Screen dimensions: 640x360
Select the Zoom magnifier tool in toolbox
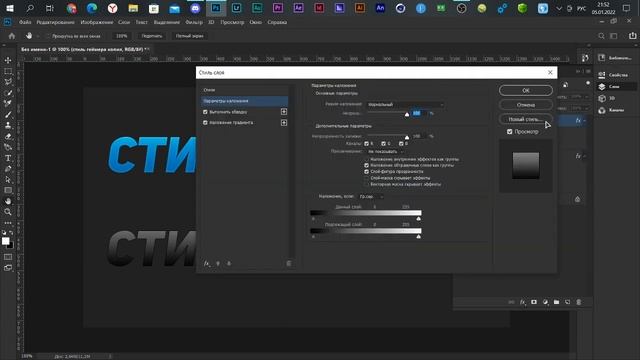[x=8, y=212]
